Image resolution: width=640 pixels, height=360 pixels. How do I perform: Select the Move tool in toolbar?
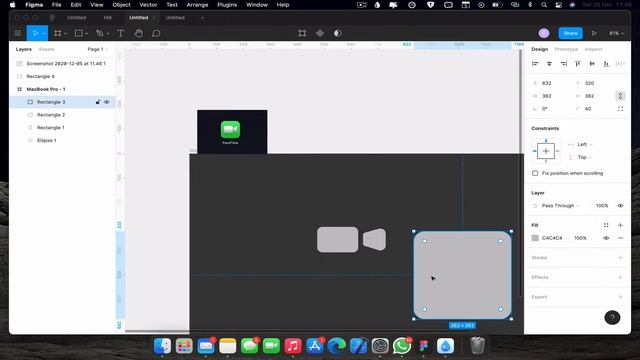[x=35, y=33]
